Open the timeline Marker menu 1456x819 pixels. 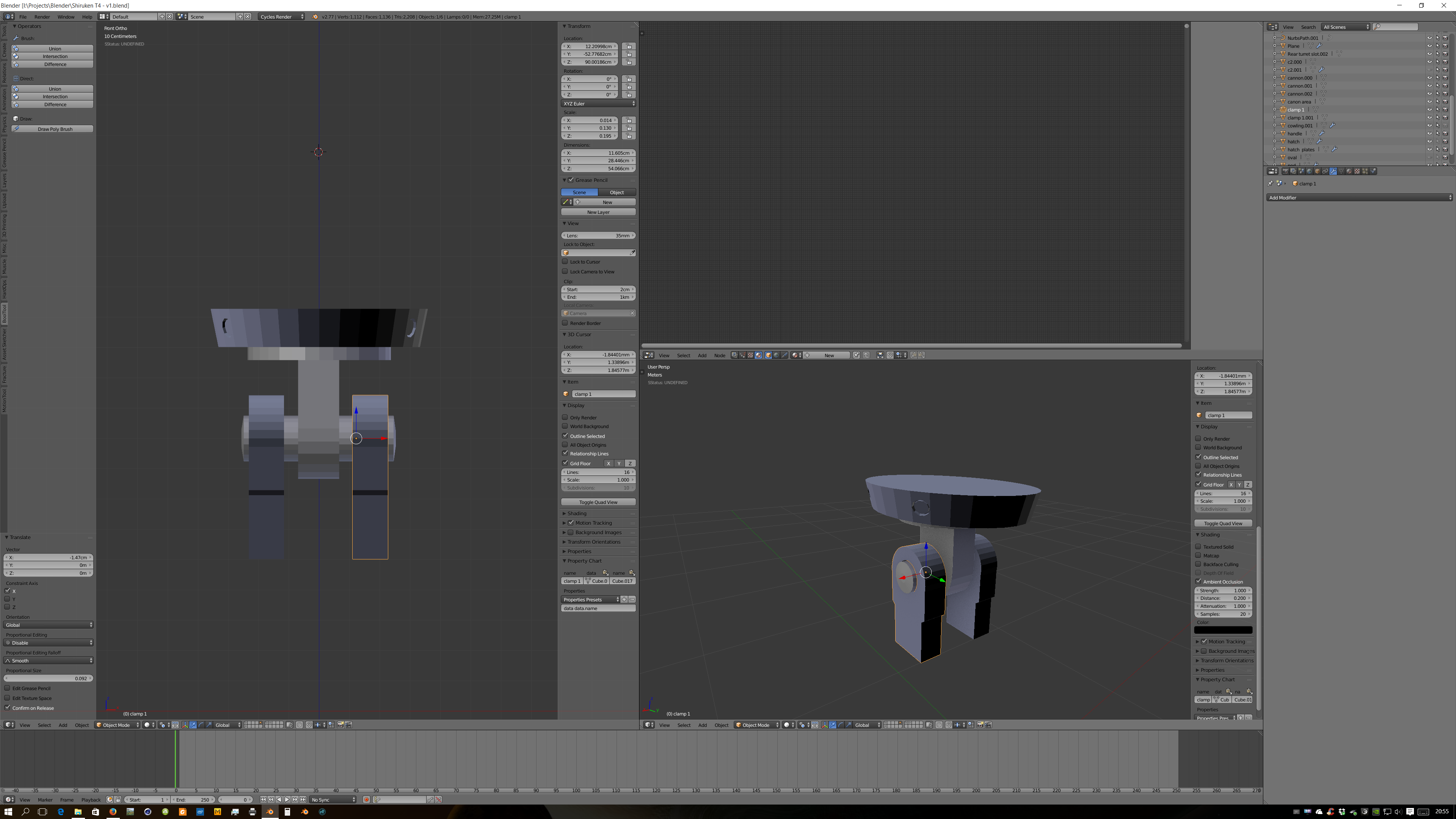(45, 800)
